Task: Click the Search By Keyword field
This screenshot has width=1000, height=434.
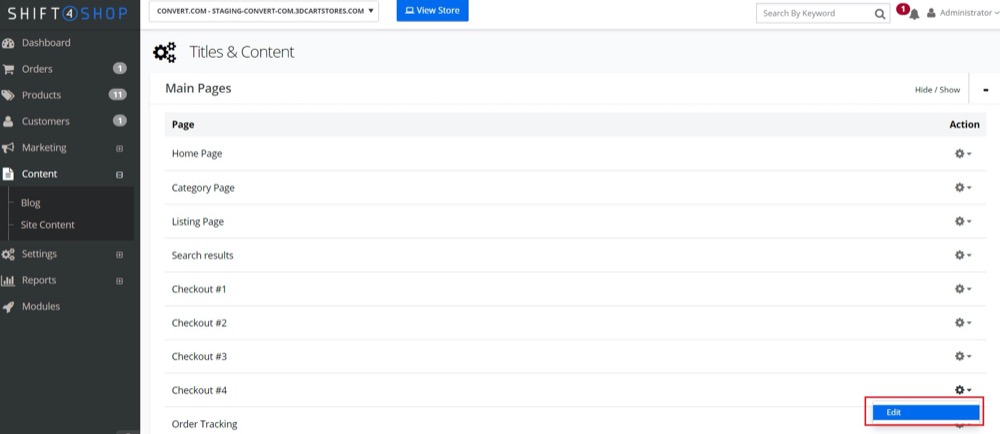Action: click(x=812, y=14)
